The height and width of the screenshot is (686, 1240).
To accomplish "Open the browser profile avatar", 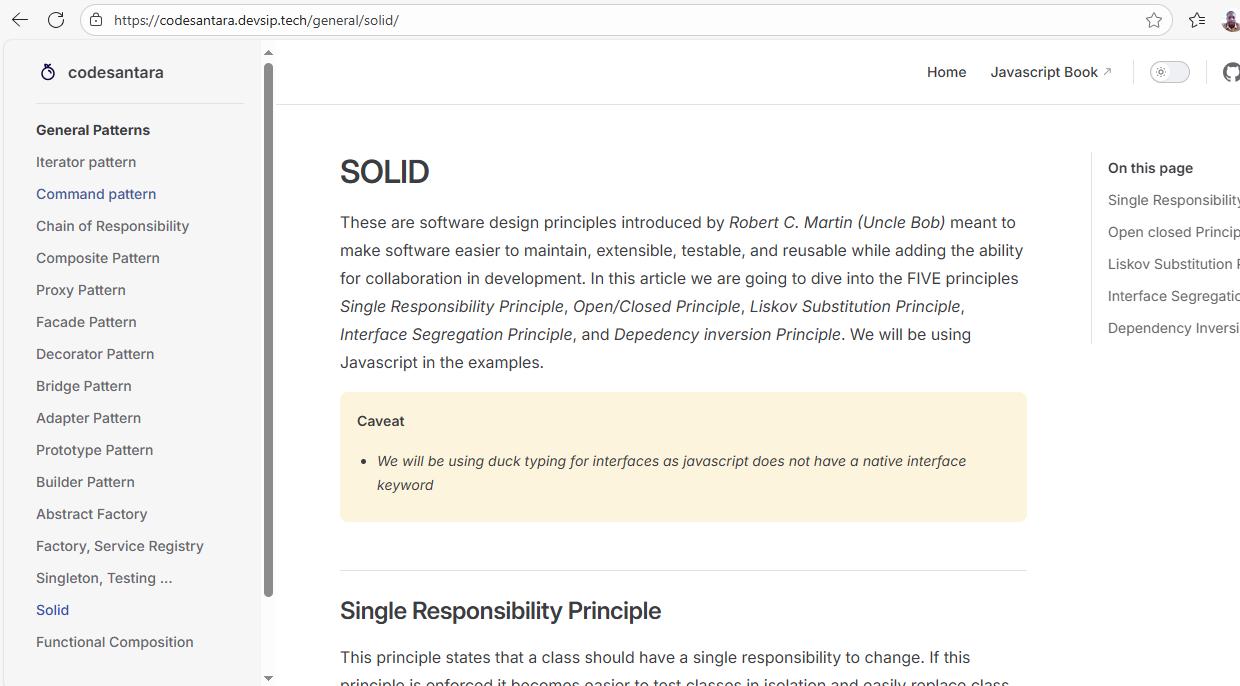I will 1231,20.
